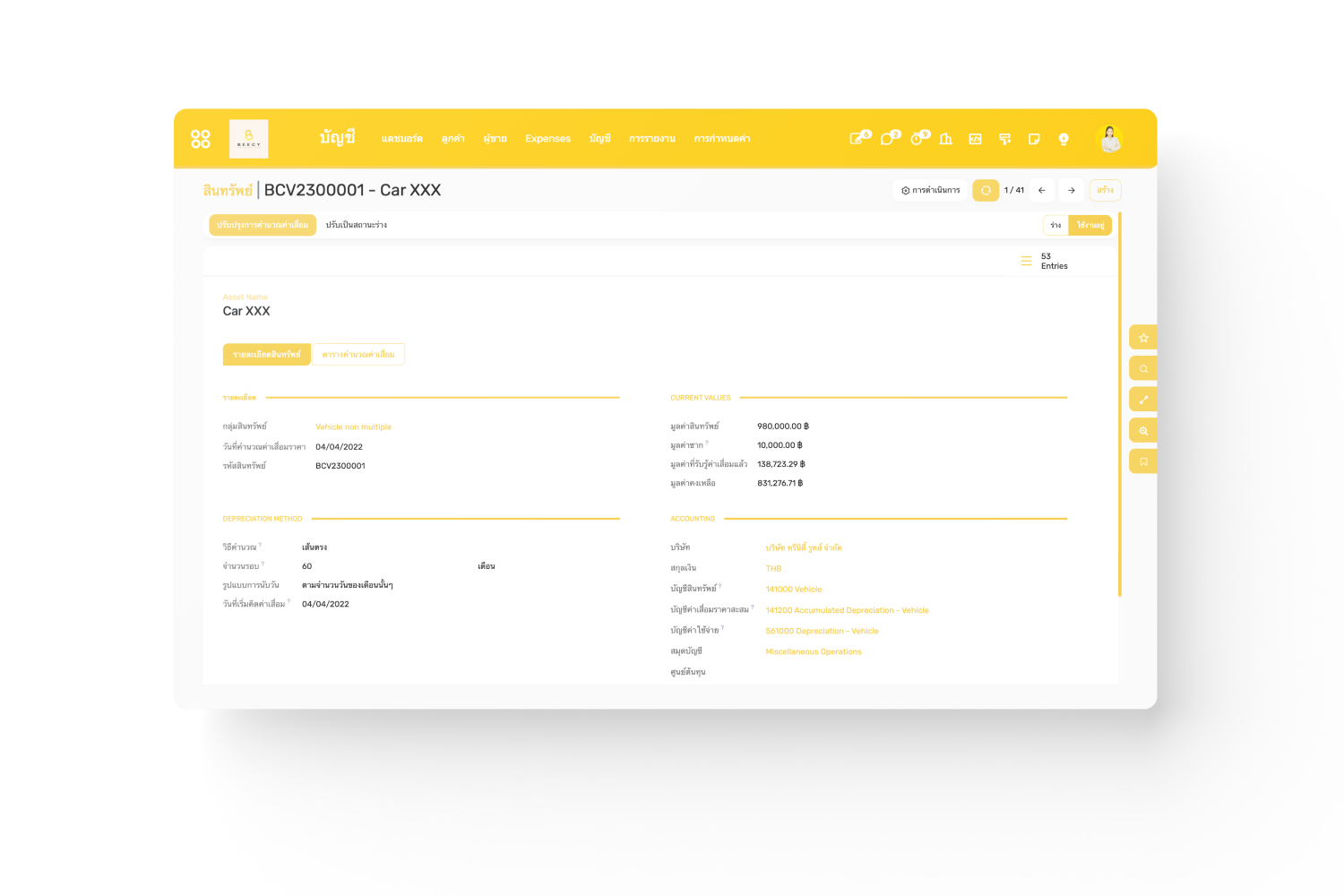Open 141200 Accumulated Depreciation - Vehicle link

[847, 610]
